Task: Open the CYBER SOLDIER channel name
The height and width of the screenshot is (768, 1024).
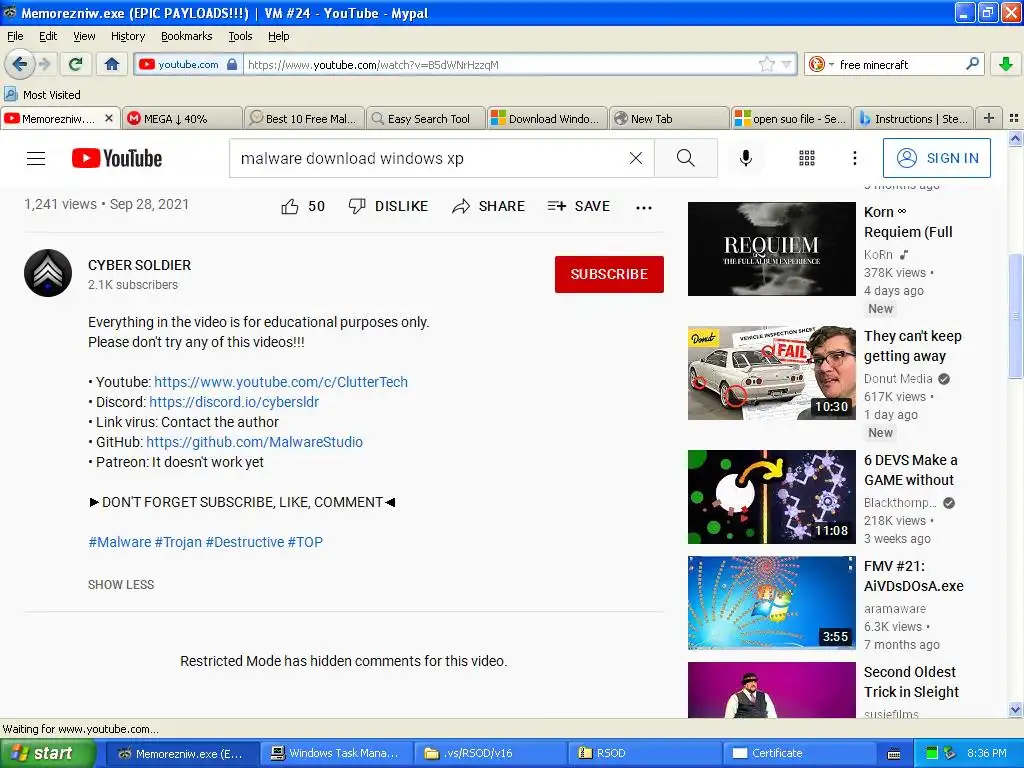Action: pos(139,265)
